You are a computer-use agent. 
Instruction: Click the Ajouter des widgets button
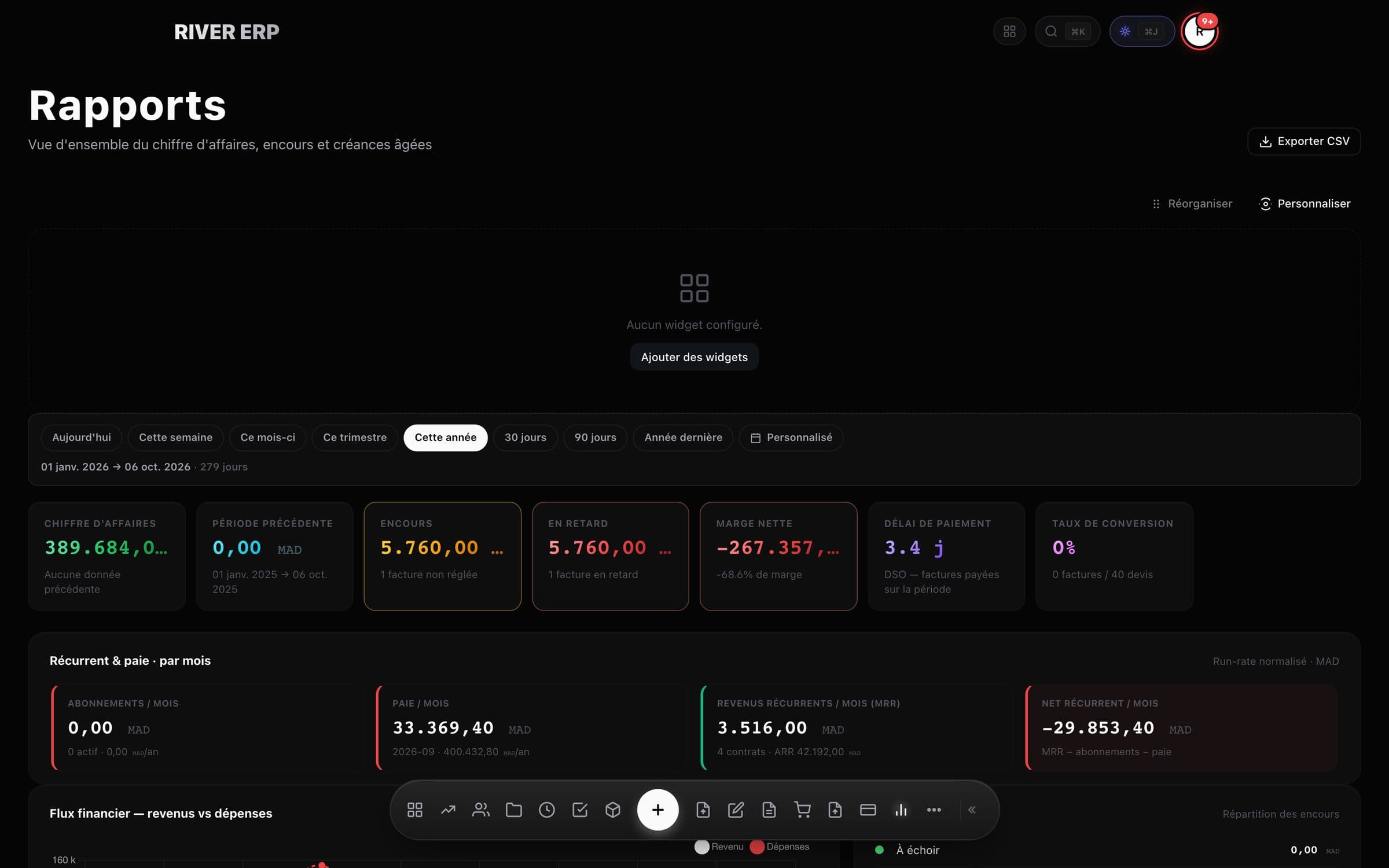tap(694, 357)
